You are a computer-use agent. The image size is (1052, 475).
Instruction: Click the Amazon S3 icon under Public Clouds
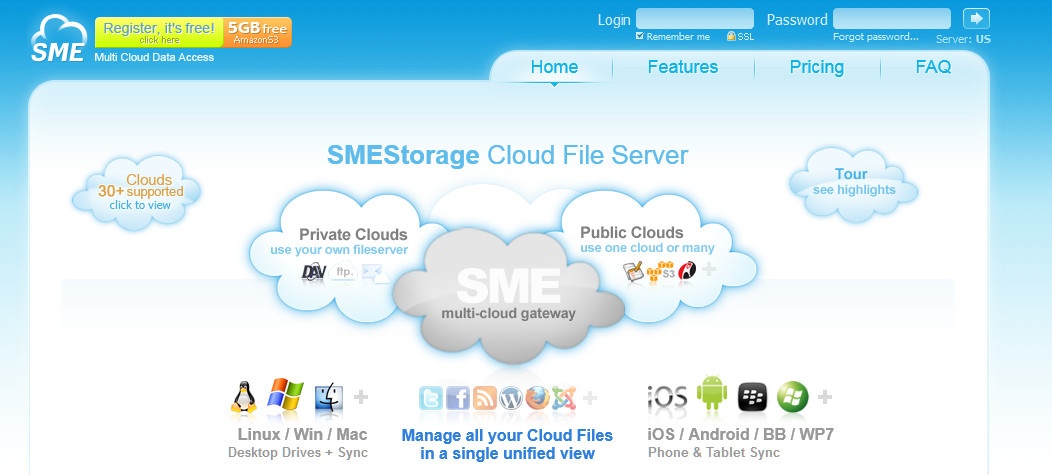pyautogui.click(x=661, y=271)
